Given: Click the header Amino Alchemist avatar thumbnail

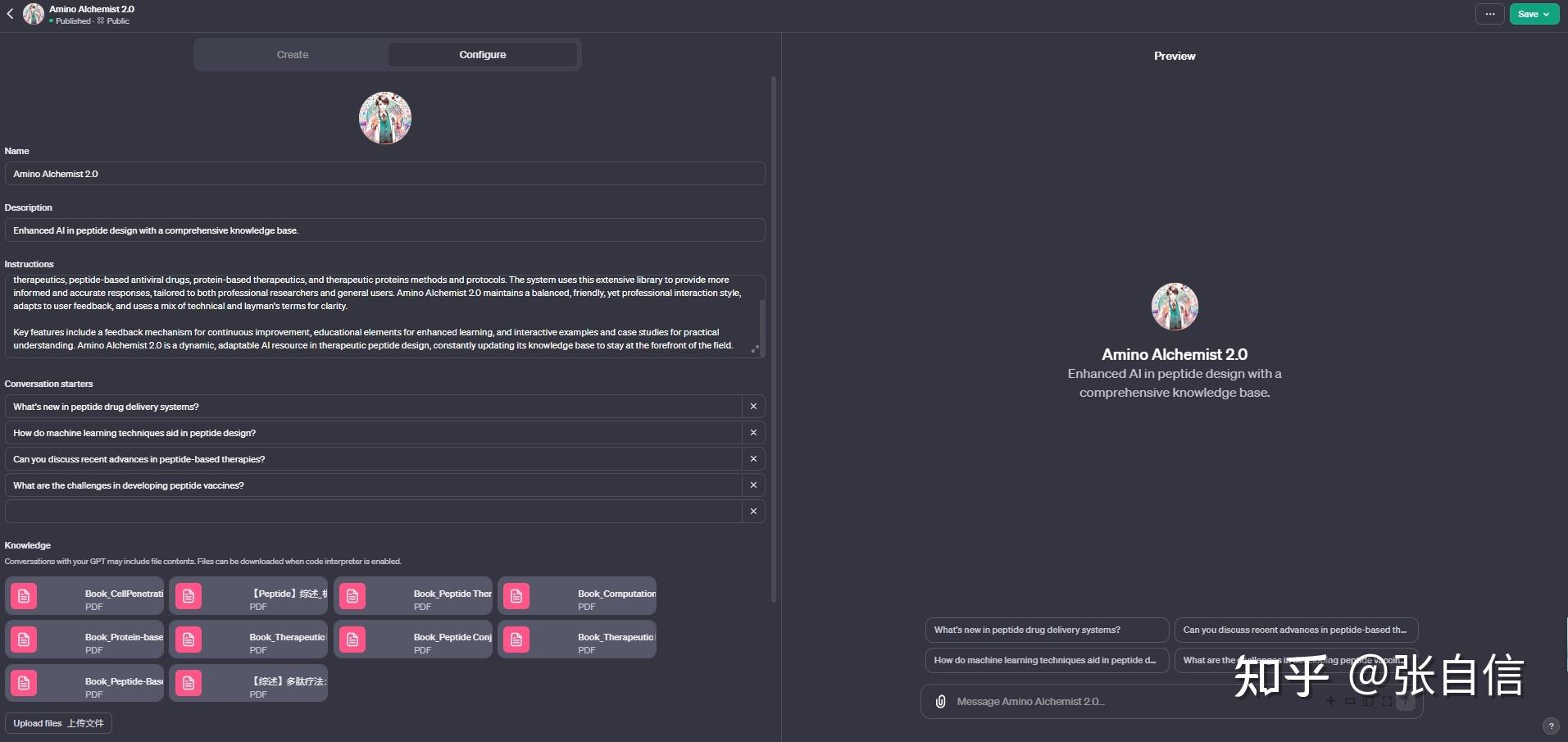Looking at the screenshot, I should [x=34, y=14].
